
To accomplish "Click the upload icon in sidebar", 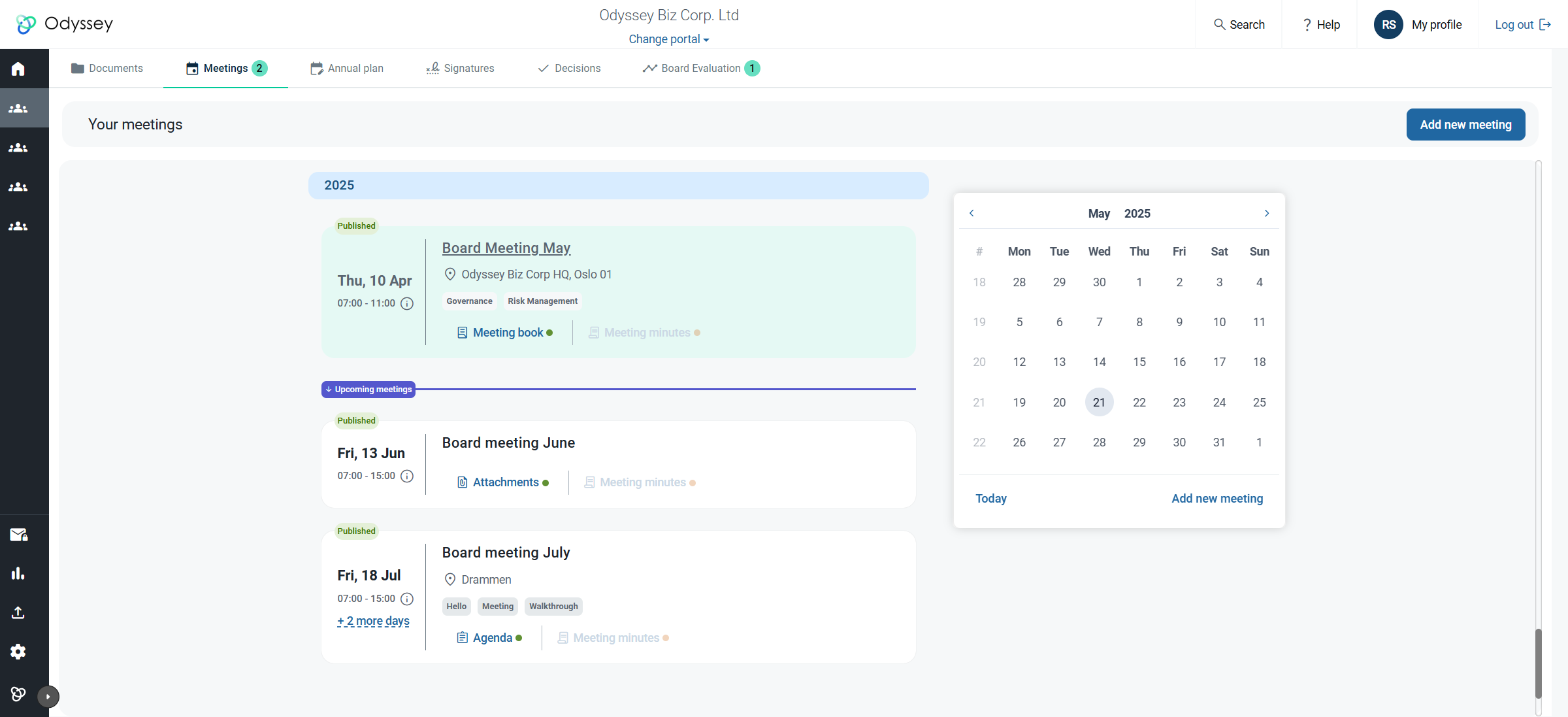I will point(18,612).
